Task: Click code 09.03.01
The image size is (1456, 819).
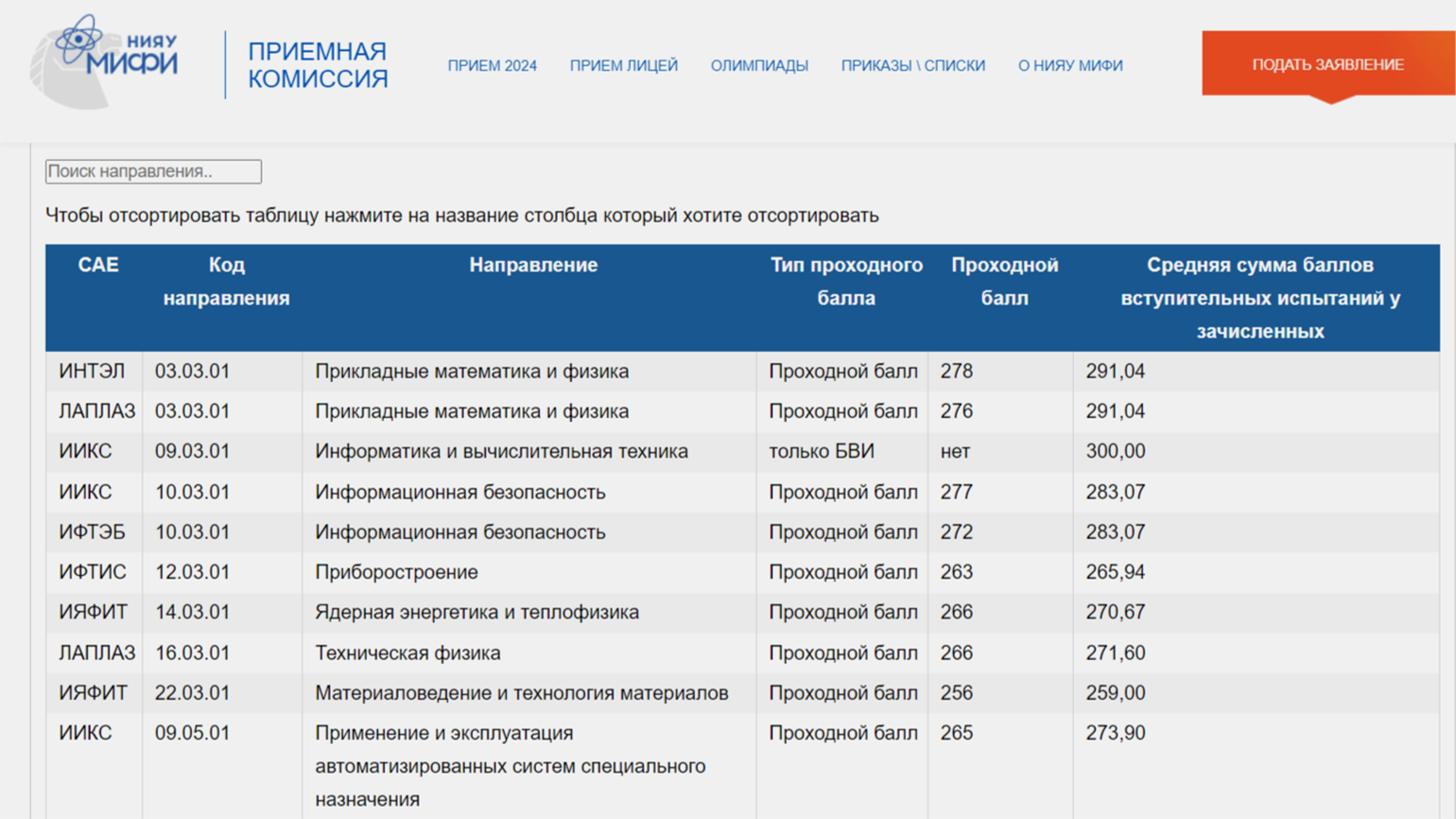Action: click(x=192, y=452)
